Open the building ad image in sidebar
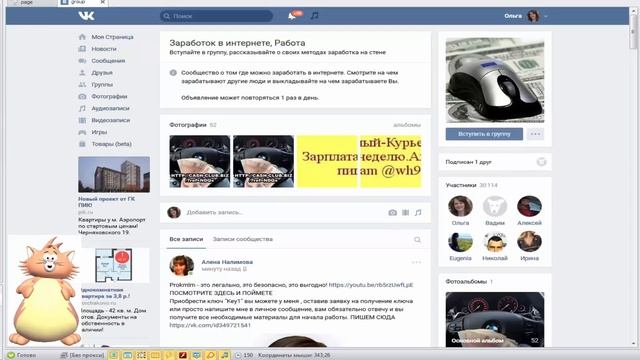 click(114, 174)
